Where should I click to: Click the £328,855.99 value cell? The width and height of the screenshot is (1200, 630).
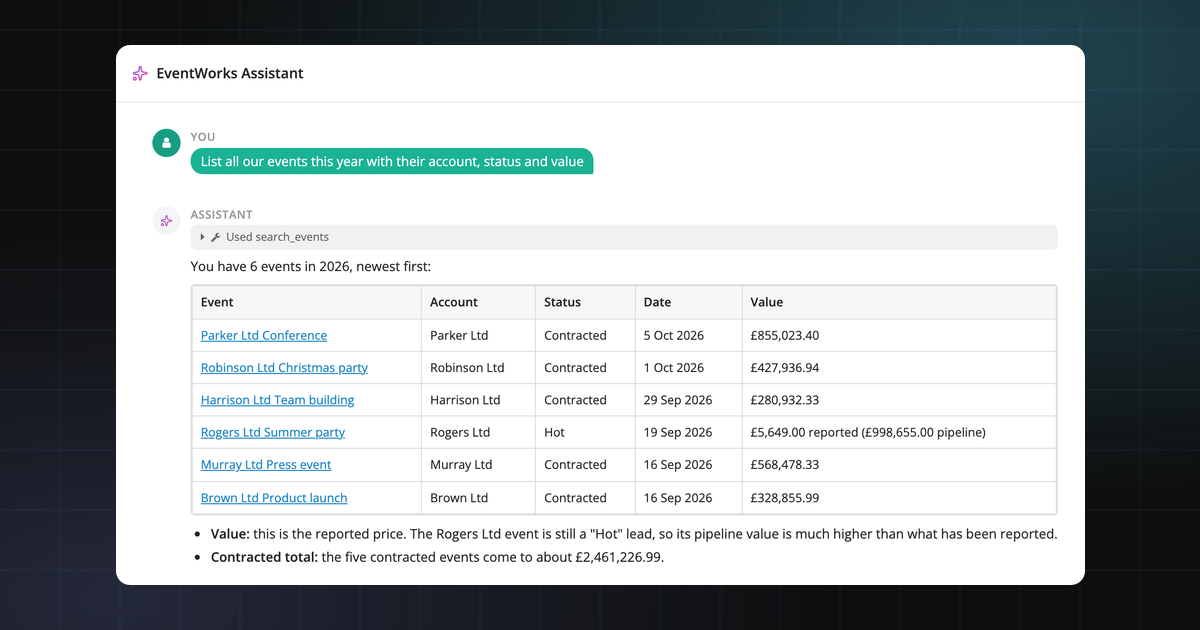pos(899,498)
